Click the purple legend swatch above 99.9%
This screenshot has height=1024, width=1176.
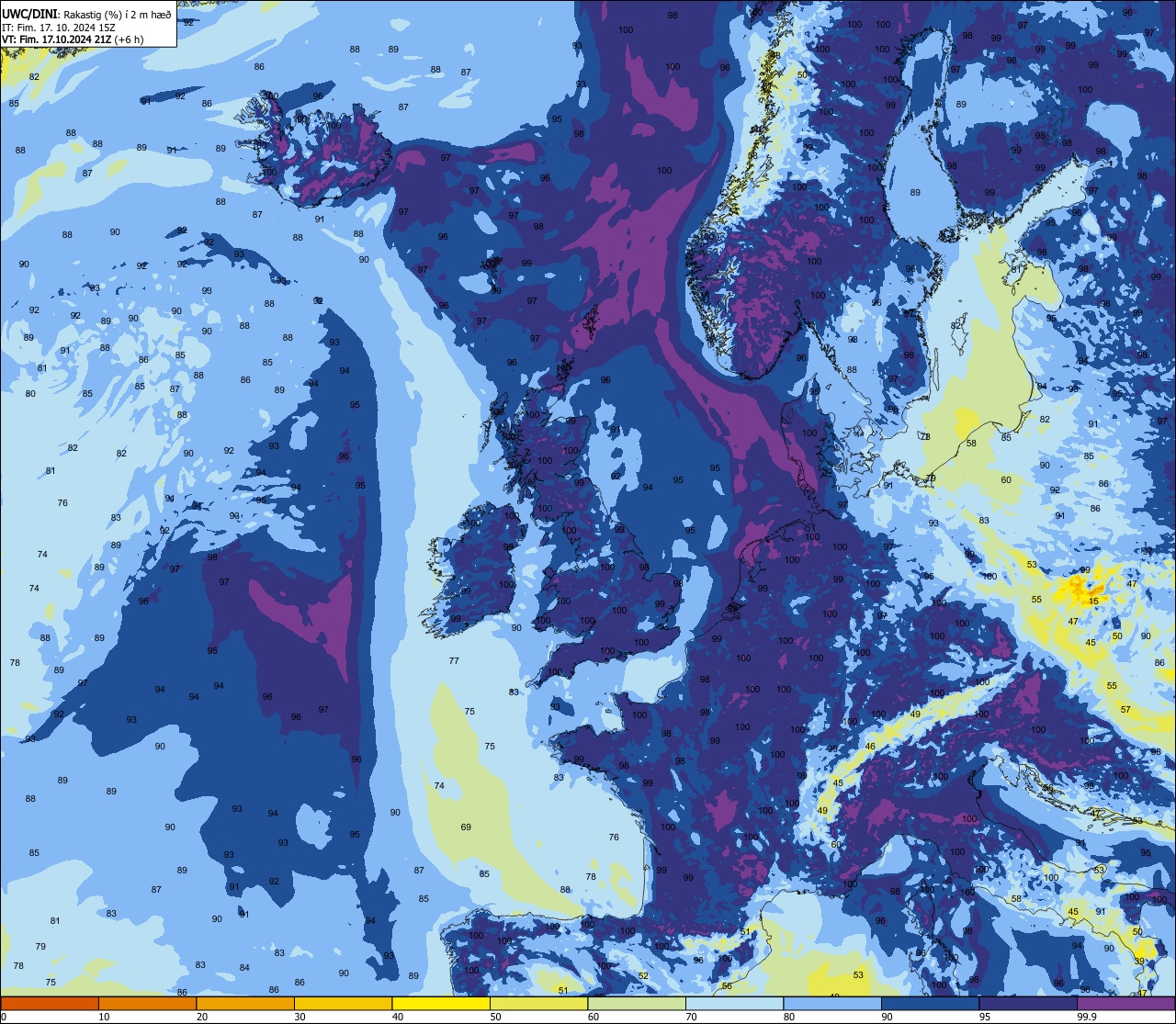1125,1004
